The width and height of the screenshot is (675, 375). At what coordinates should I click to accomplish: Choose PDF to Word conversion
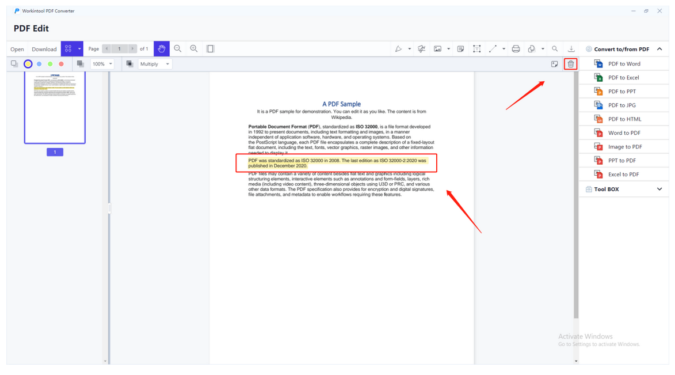(x=624, y=64)
